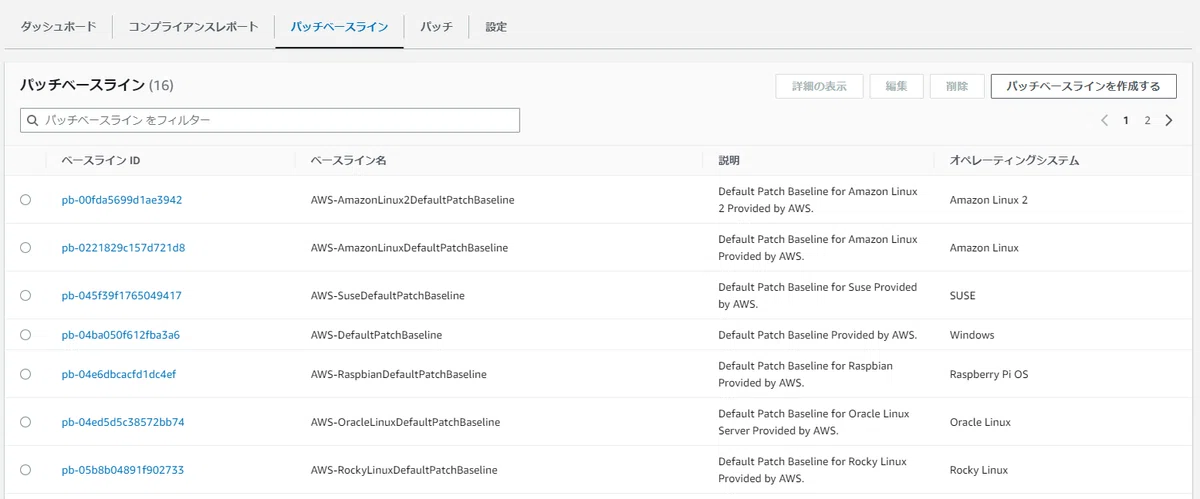
Task: Switch to コンプライアンスレポート tab
Action: (193, 27)
